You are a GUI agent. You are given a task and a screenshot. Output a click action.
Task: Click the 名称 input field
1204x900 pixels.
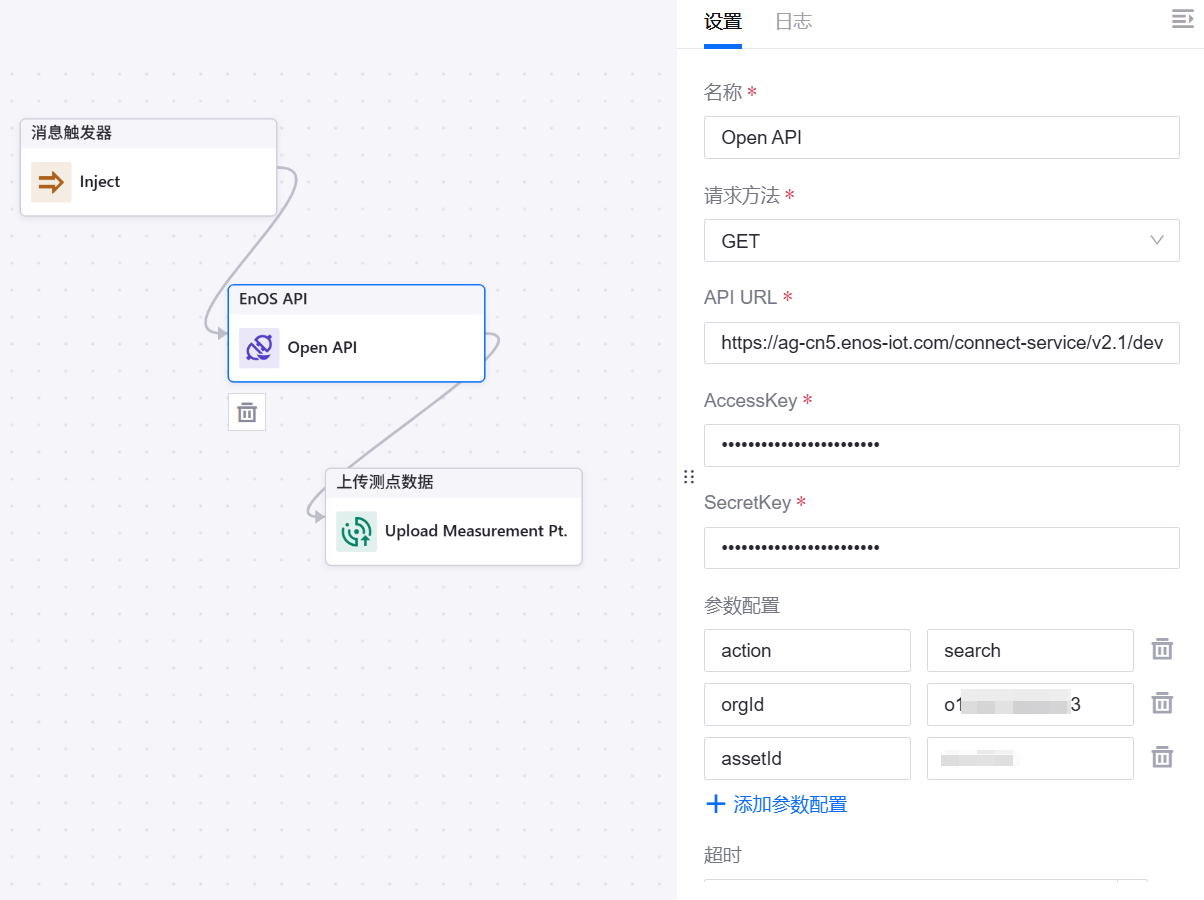tap(941, 138)
